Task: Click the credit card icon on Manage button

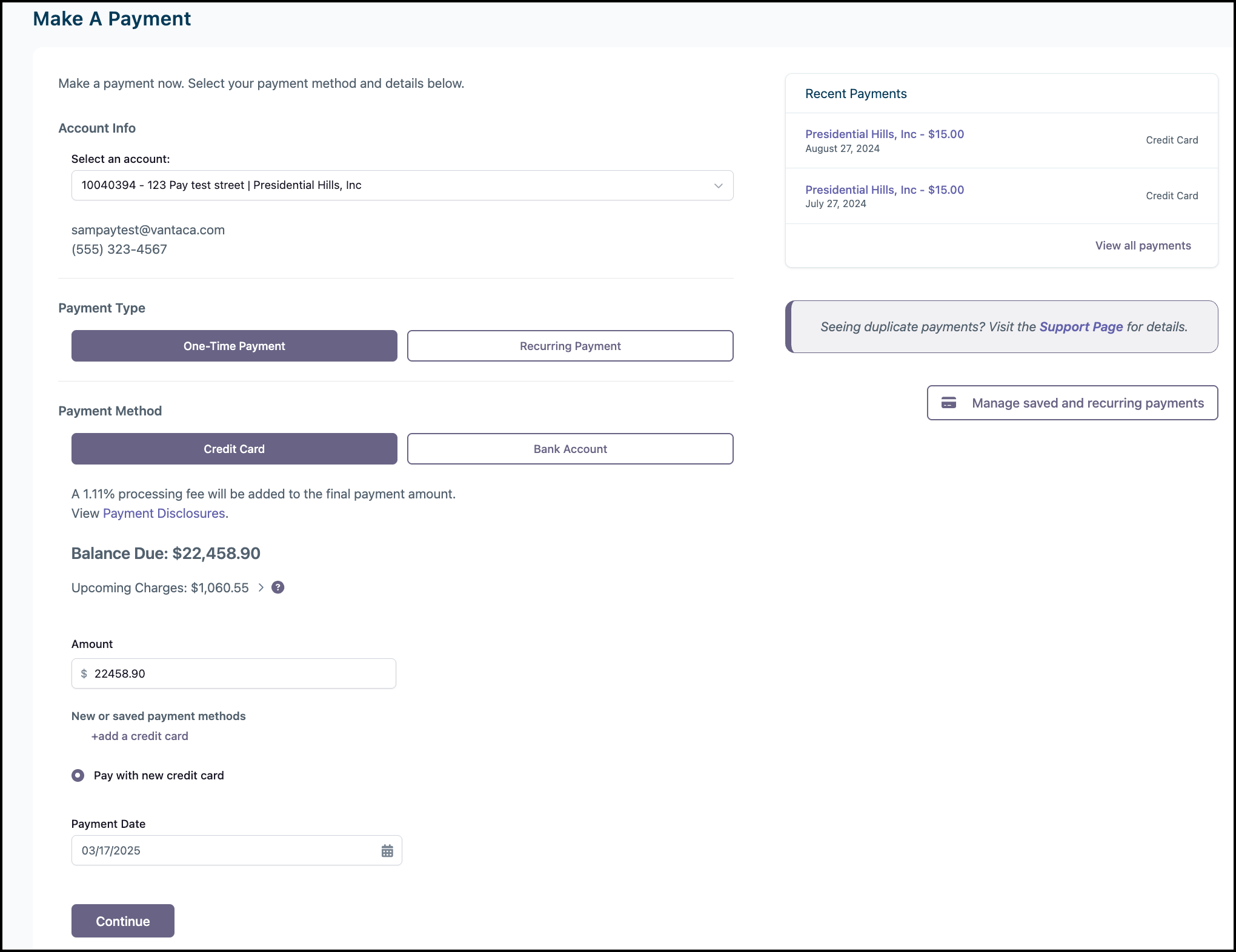Action: [x=949, y=403]
